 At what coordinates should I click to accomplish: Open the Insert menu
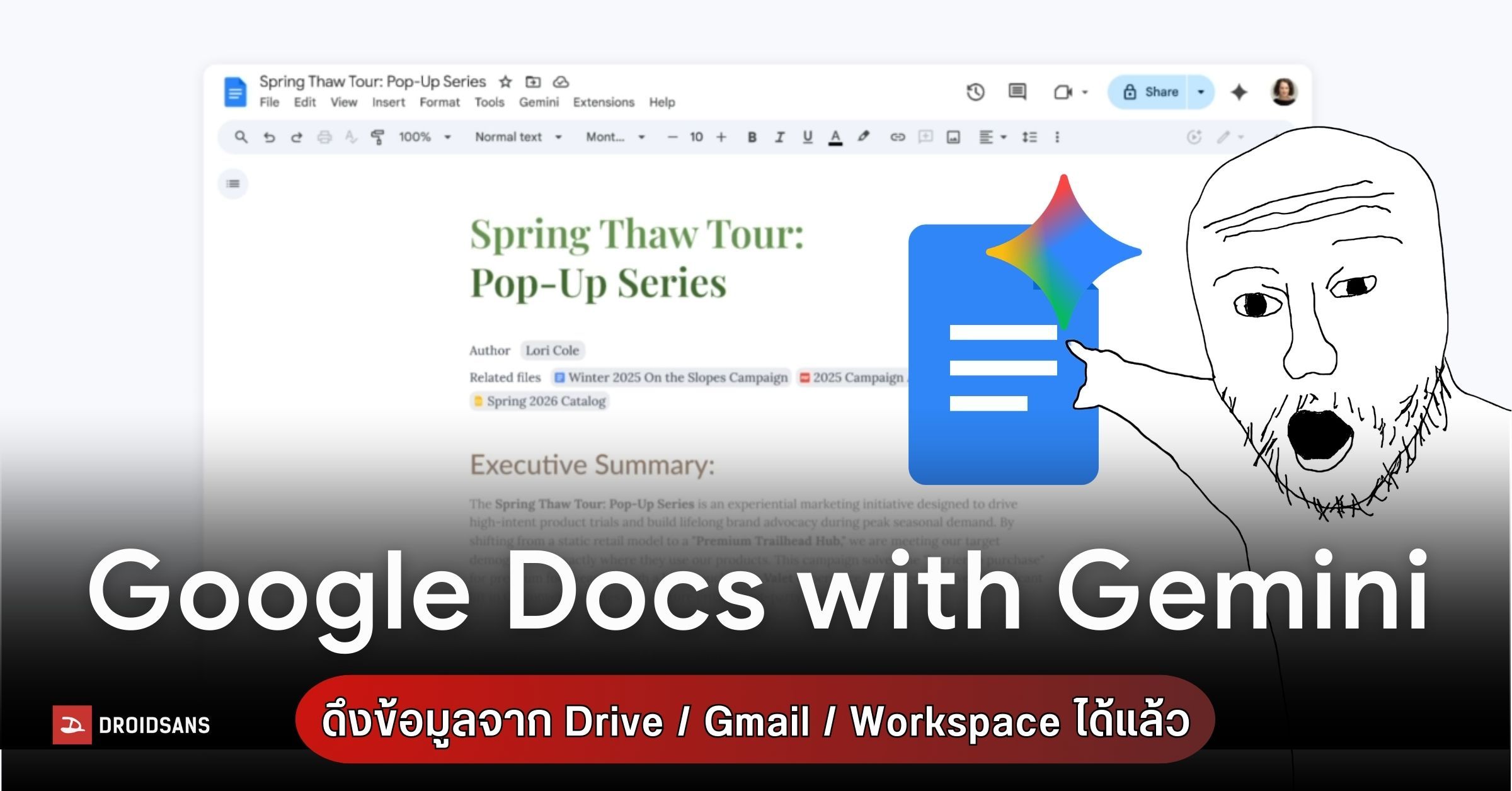tap(389, 102)
